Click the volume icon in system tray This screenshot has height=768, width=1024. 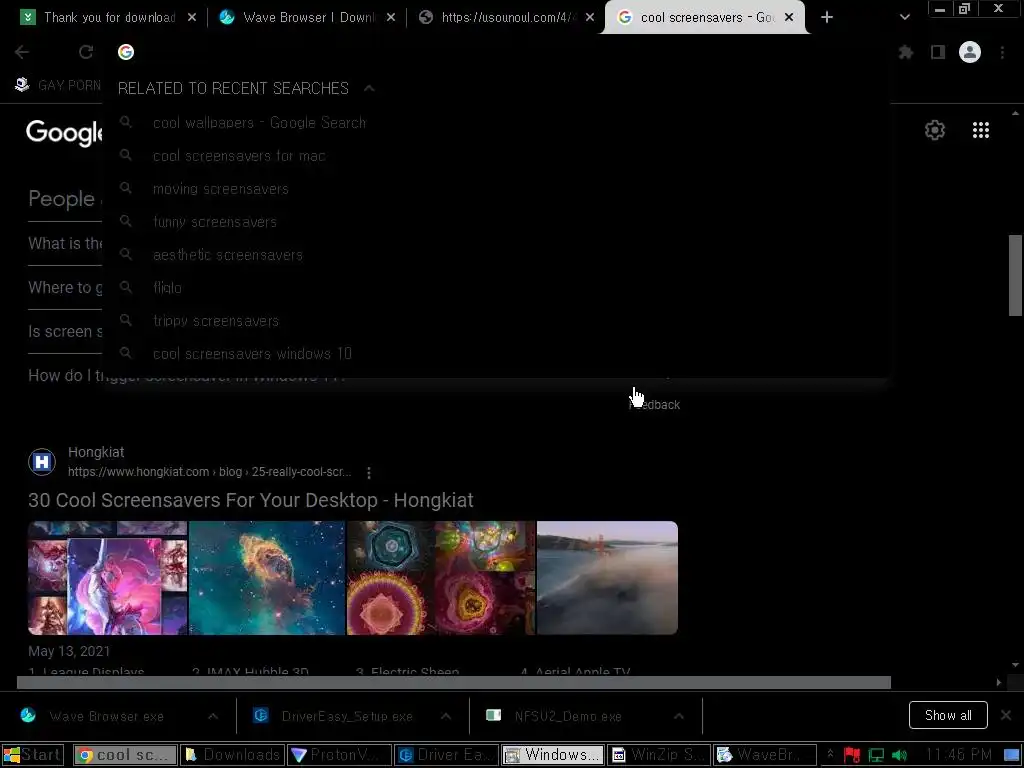point(900,756)
